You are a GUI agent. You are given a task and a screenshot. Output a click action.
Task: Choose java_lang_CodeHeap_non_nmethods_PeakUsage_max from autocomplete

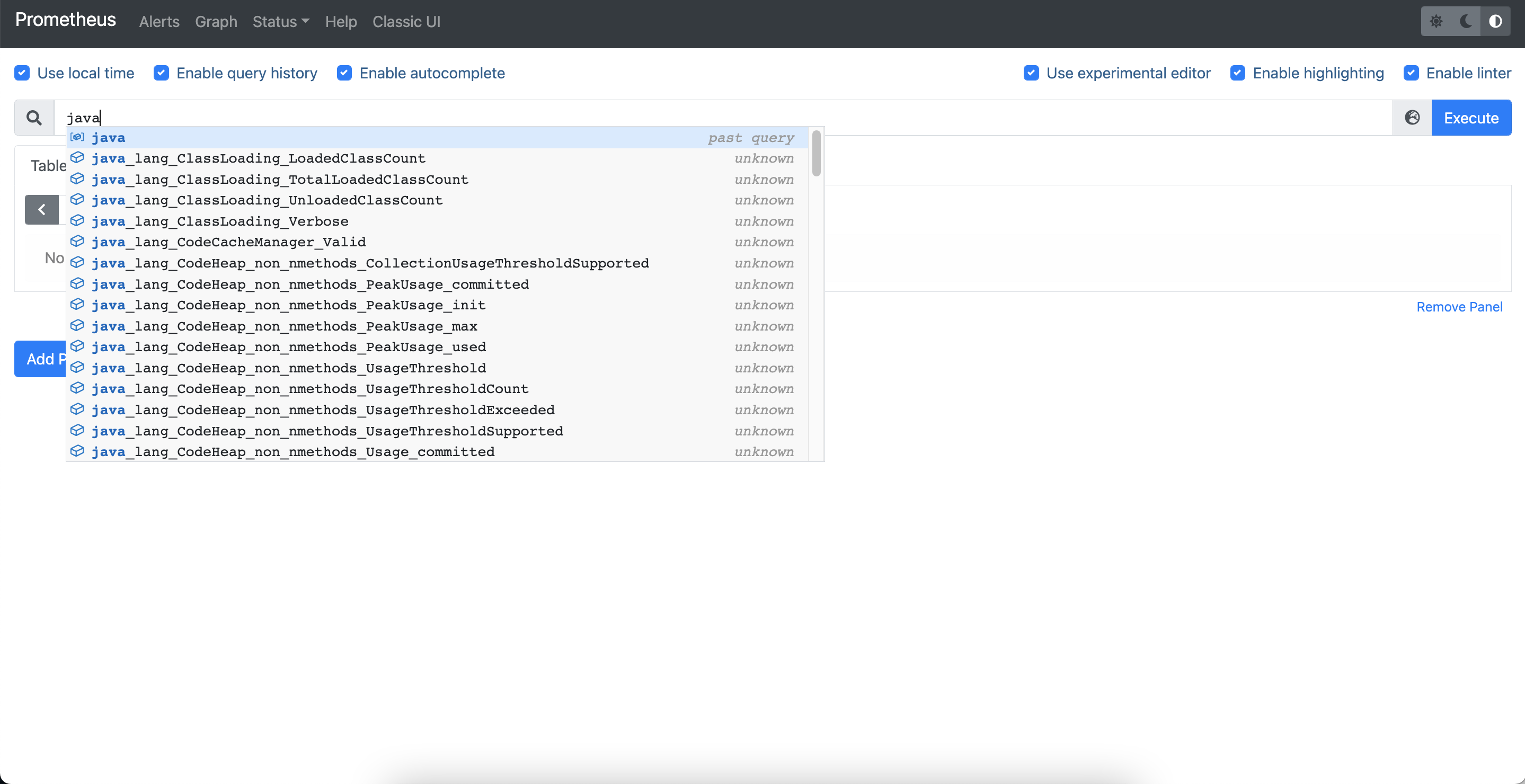pos(284,326)
